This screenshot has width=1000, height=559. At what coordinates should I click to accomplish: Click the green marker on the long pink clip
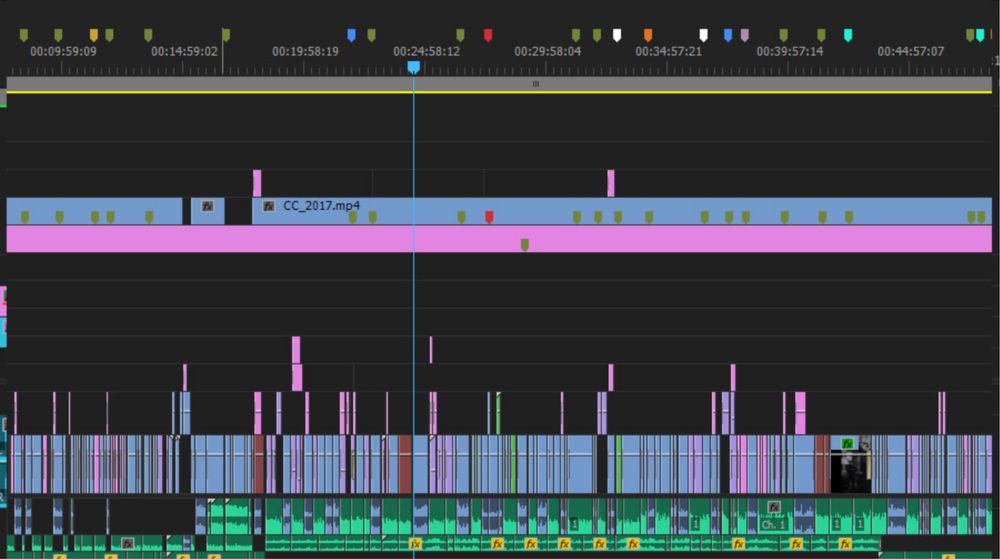[x=524, y=244]
